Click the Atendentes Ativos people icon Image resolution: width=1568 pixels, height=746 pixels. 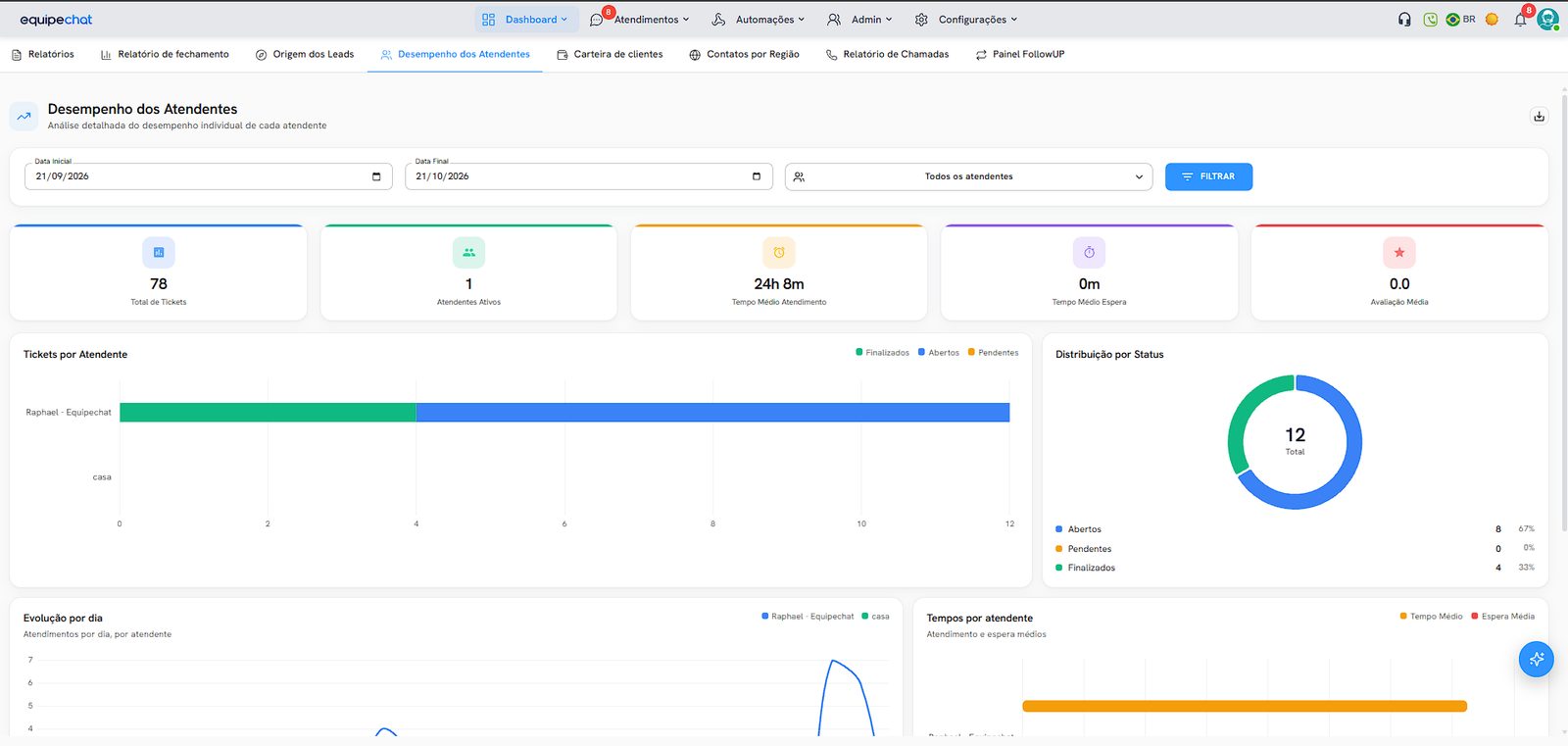[468, 253]
